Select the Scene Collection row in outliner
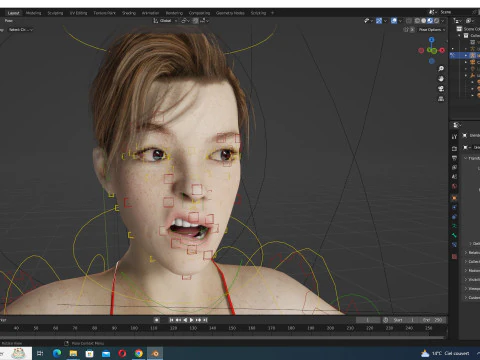480x360 pixels. [x=468, y=29]
